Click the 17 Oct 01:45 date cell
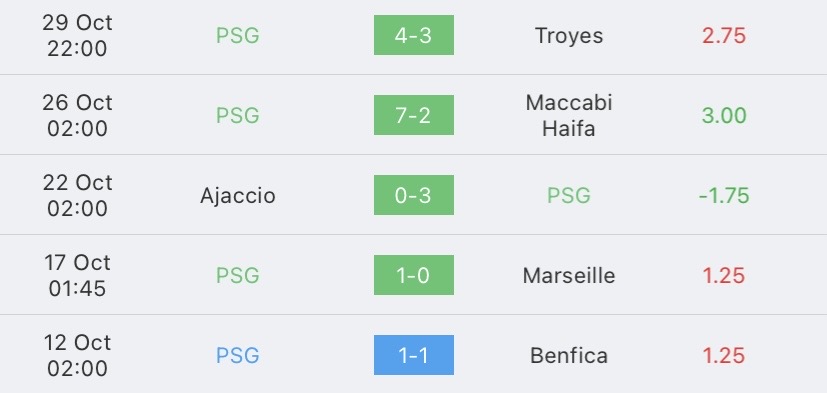Screen dimensions: 827x393 tap(78, 275)
